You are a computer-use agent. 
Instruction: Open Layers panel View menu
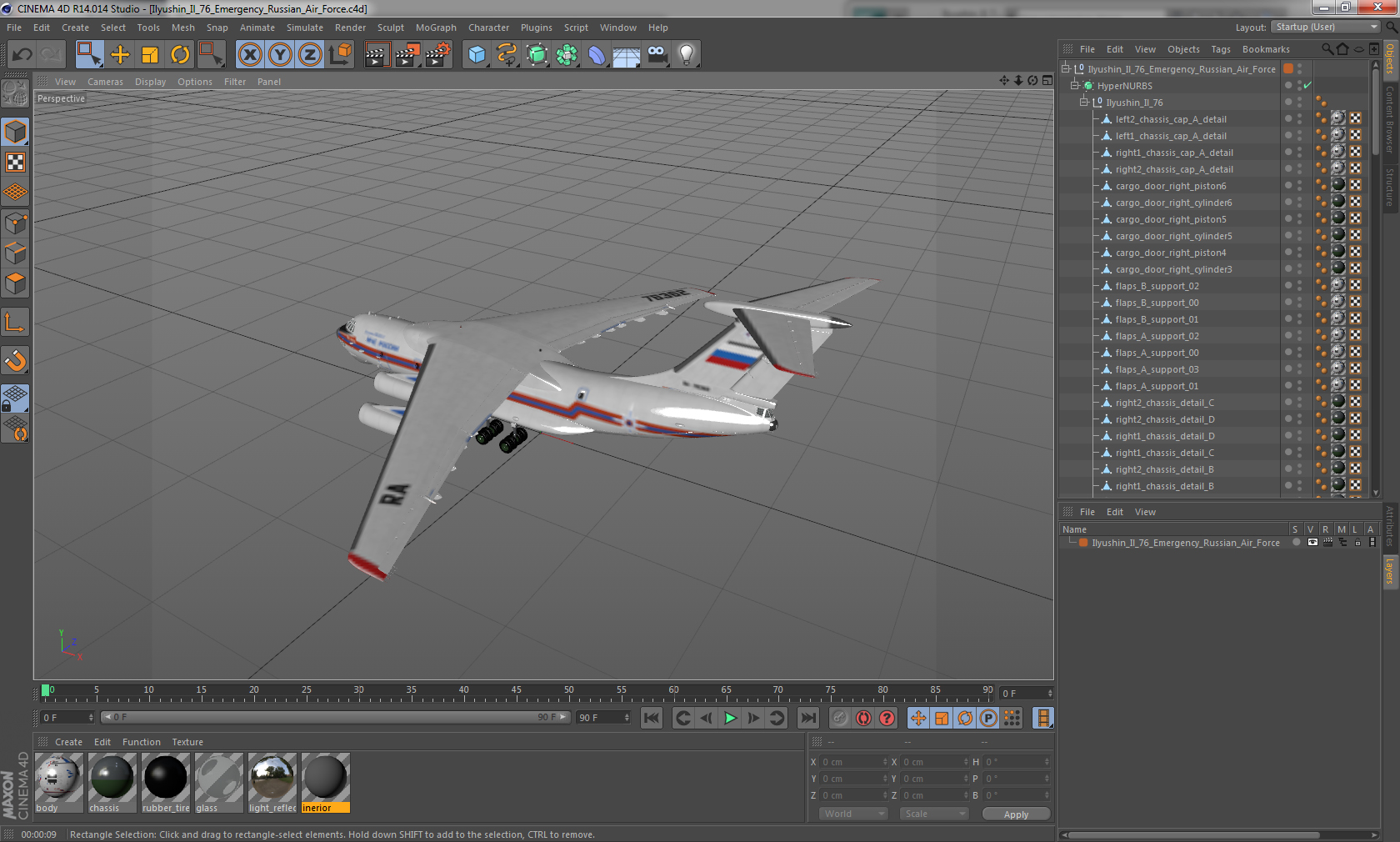coord(1145,512)
